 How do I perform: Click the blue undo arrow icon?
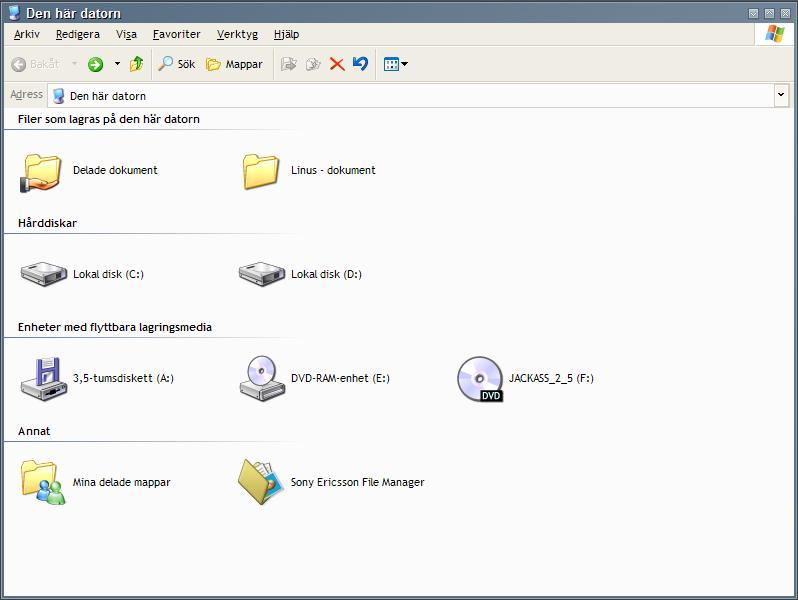click(x=360, y=64)
